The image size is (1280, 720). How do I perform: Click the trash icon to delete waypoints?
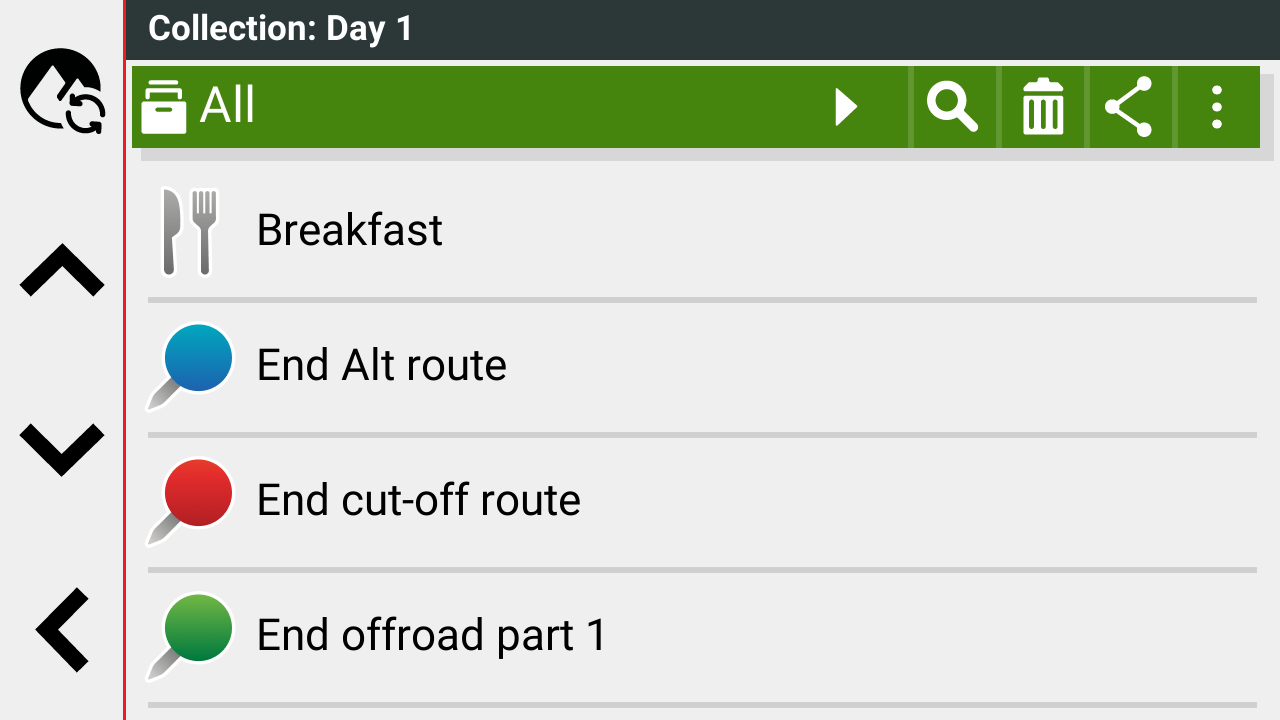tap(1042, 105)
